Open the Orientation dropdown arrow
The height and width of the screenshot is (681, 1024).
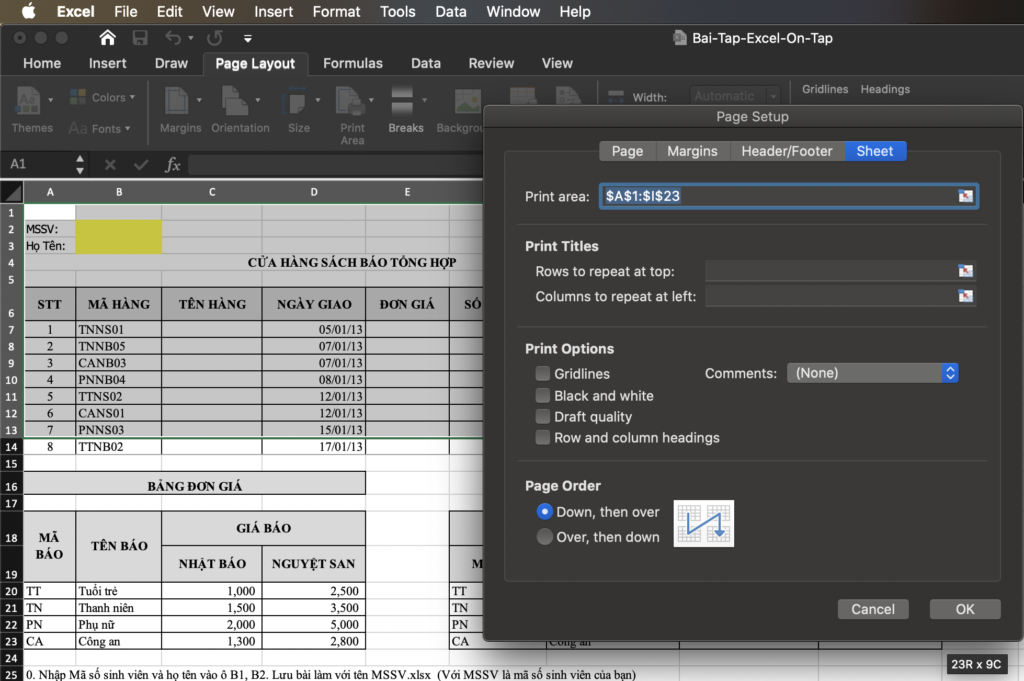coord(257,100)
